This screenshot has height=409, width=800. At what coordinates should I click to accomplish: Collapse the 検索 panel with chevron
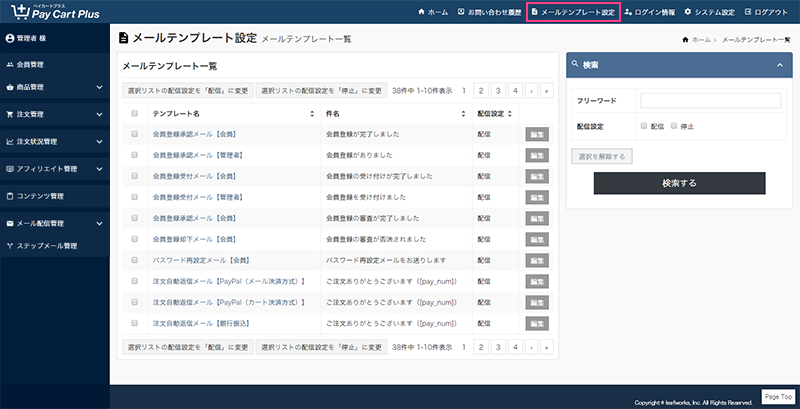tap(778, 64)
